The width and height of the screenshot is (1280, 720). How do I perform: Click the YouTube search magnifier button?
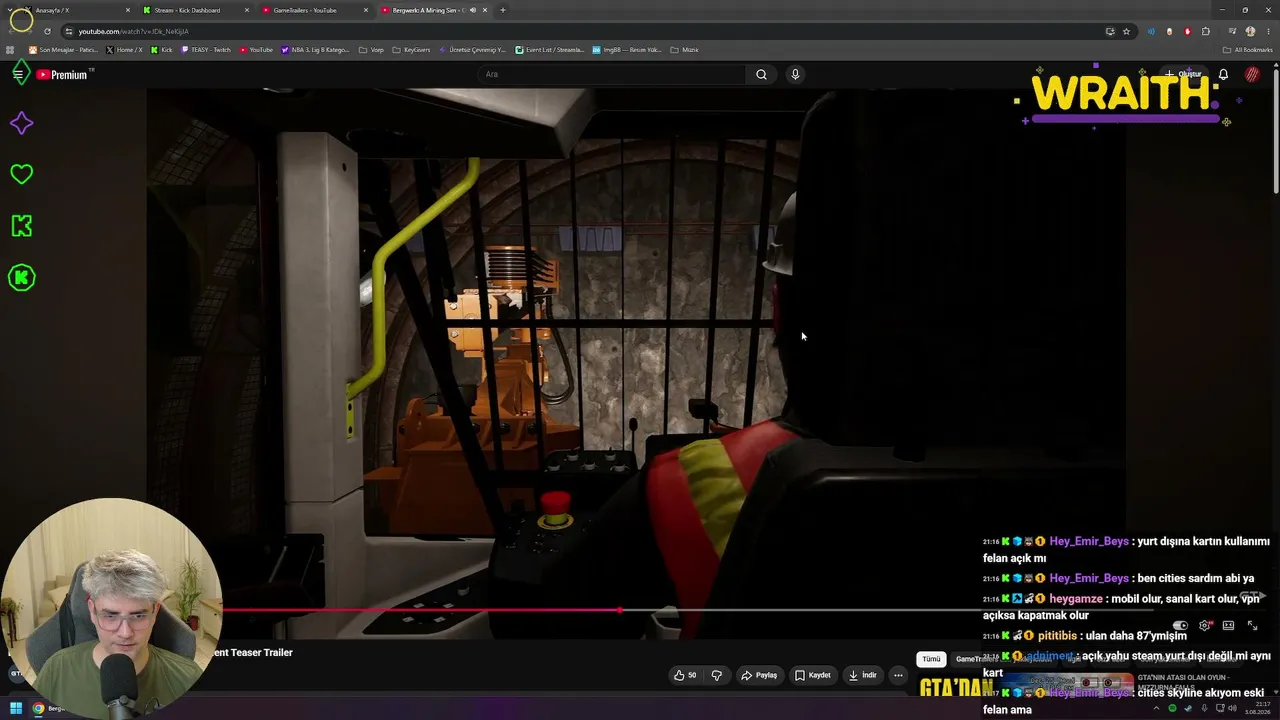pyautogui.click(x=761, y=74)
